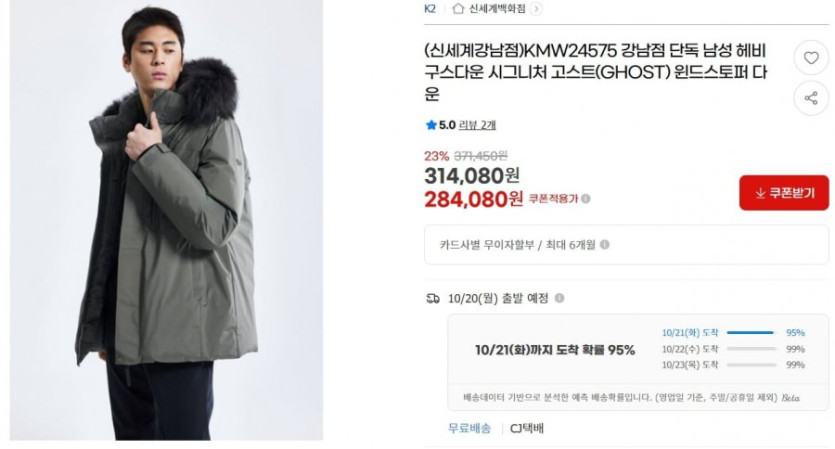Click the red 쿠폰받기 button
The height and width of the screenshot is (449, 835).
784,193
